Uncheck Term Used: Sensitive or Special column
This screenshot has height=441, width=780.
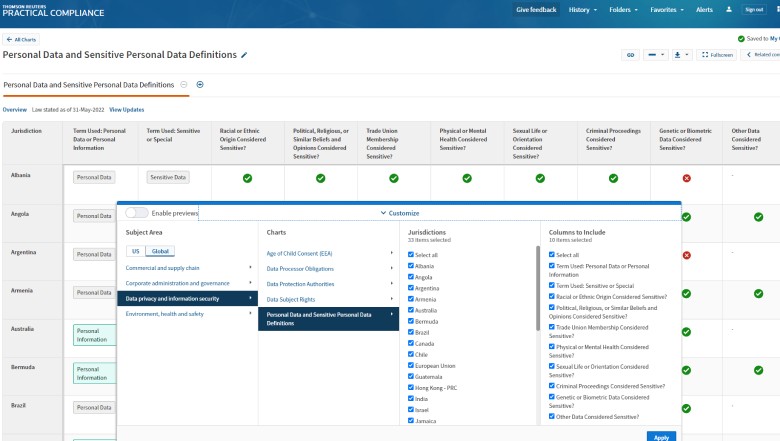coord(552,285)
